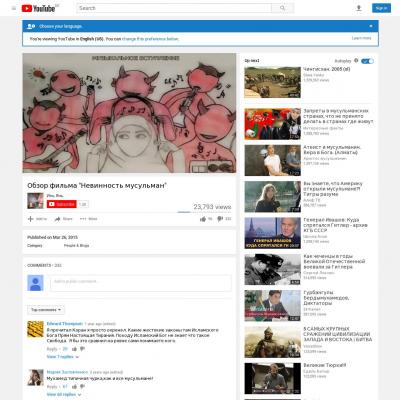This screenshot has width=400, height=400.
Task: Toggle the Autoplay switch
Action: point(368,61)
